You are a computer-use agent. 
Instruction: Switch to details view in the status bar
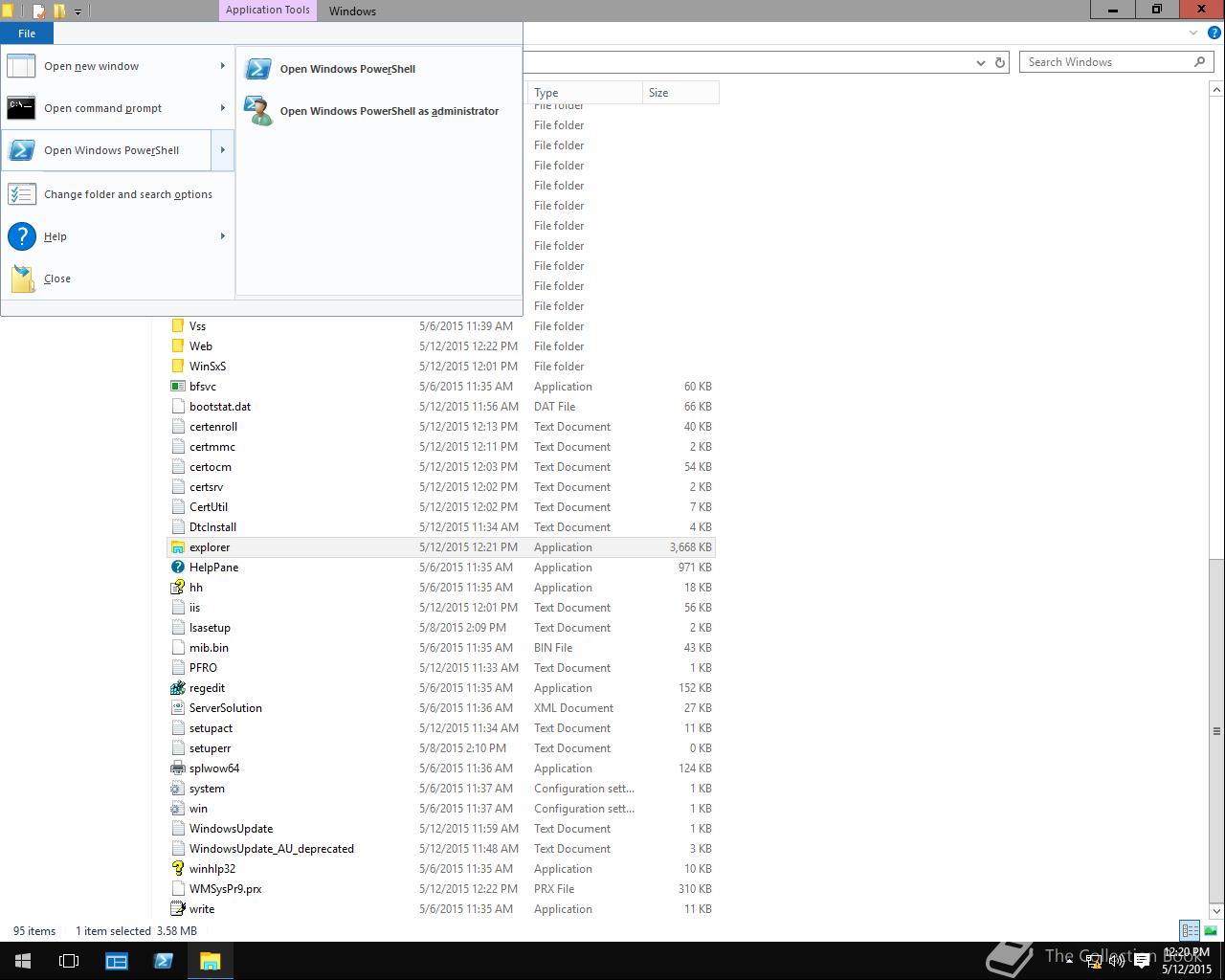[x=1189, y=930]
